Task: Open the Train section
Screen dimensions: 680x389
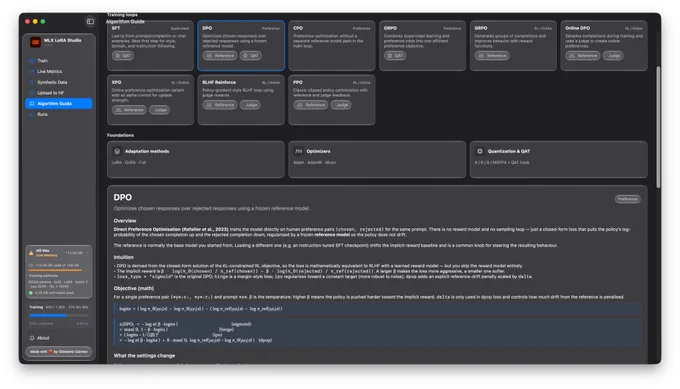Action: (x=59, y=61)
